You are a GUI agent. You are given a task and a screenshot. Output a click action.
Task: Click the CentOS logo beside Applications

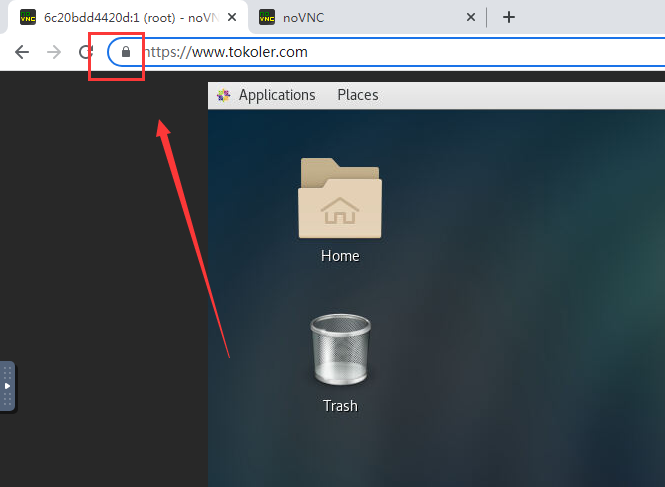point(224,95)
